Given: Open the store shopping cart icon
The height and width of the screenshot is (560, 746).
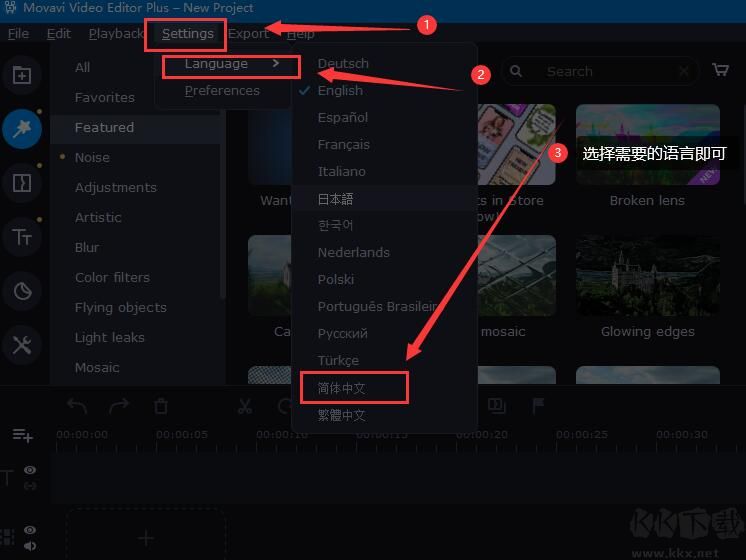Looking at the screenshot, I should point(720,70).
